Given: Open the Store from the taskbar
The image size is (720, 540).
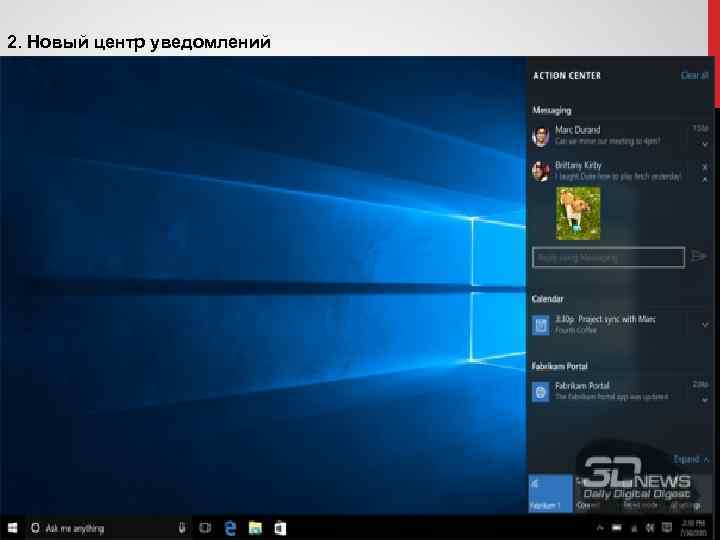Looking at the screenshot, I should pyautogui.click(x=280, y=528).
